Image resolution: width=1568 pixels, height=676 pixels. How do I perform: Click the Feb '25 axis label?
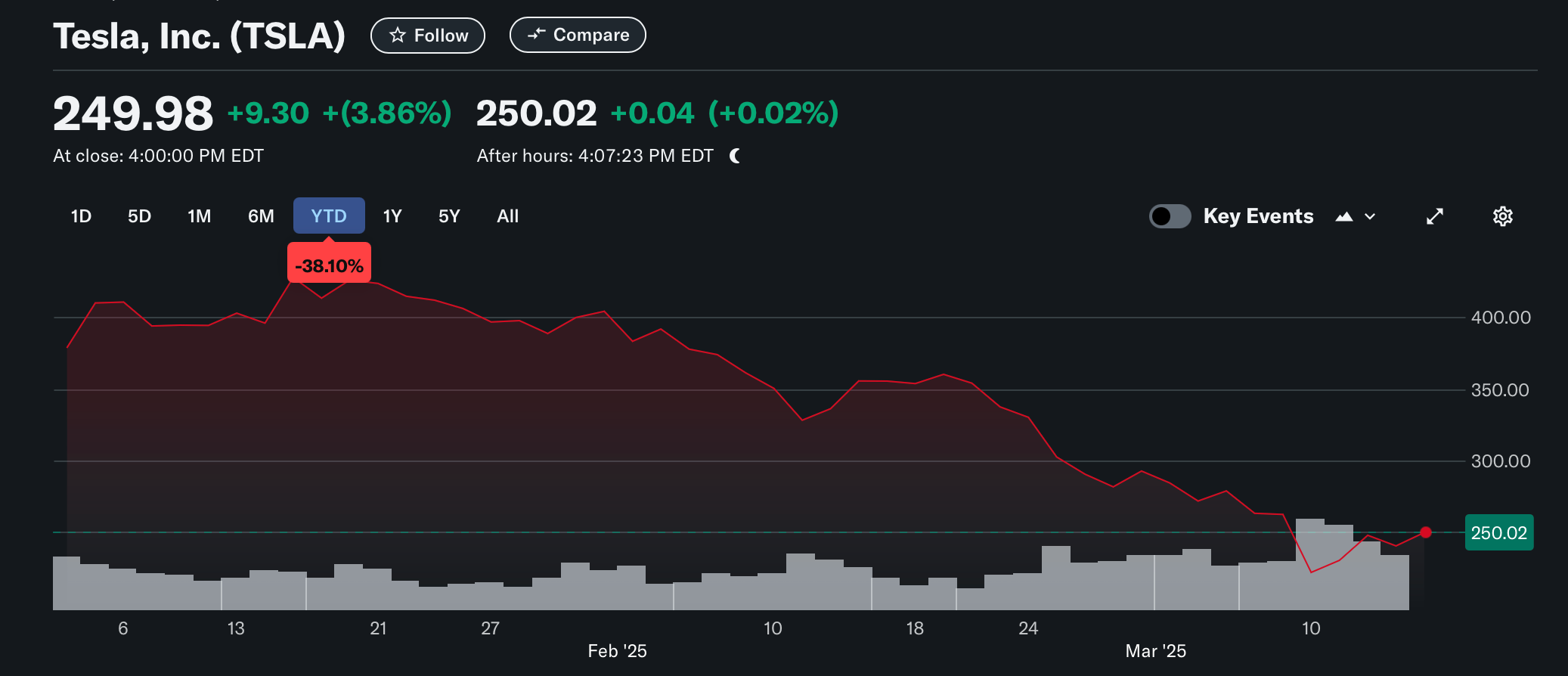pyautogui.click(x=618, y=651)
